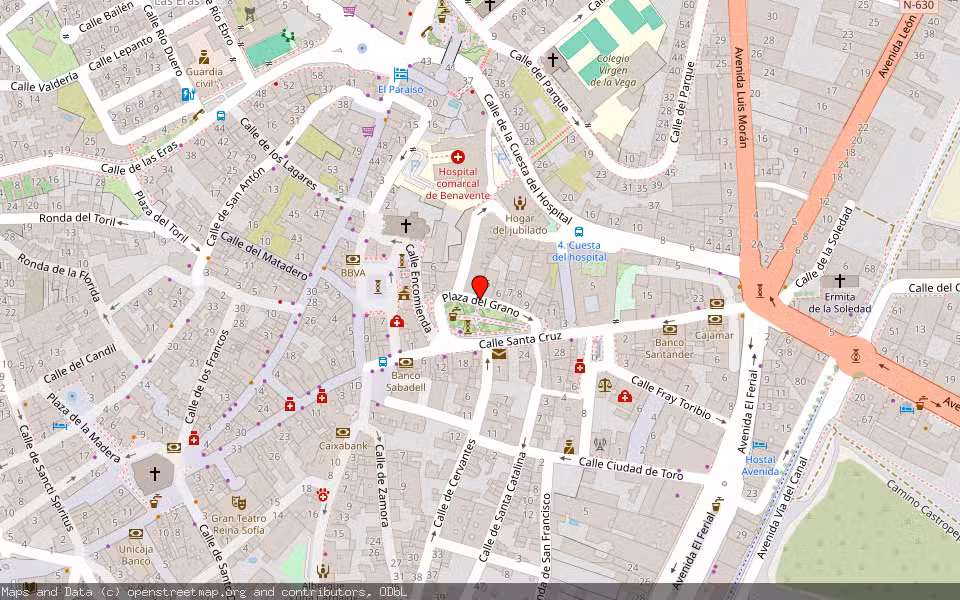Click the Gran Teatro Reina Sofía theatre icon
Viewport: 960px width, 600px height.
(x=239, y=503)
